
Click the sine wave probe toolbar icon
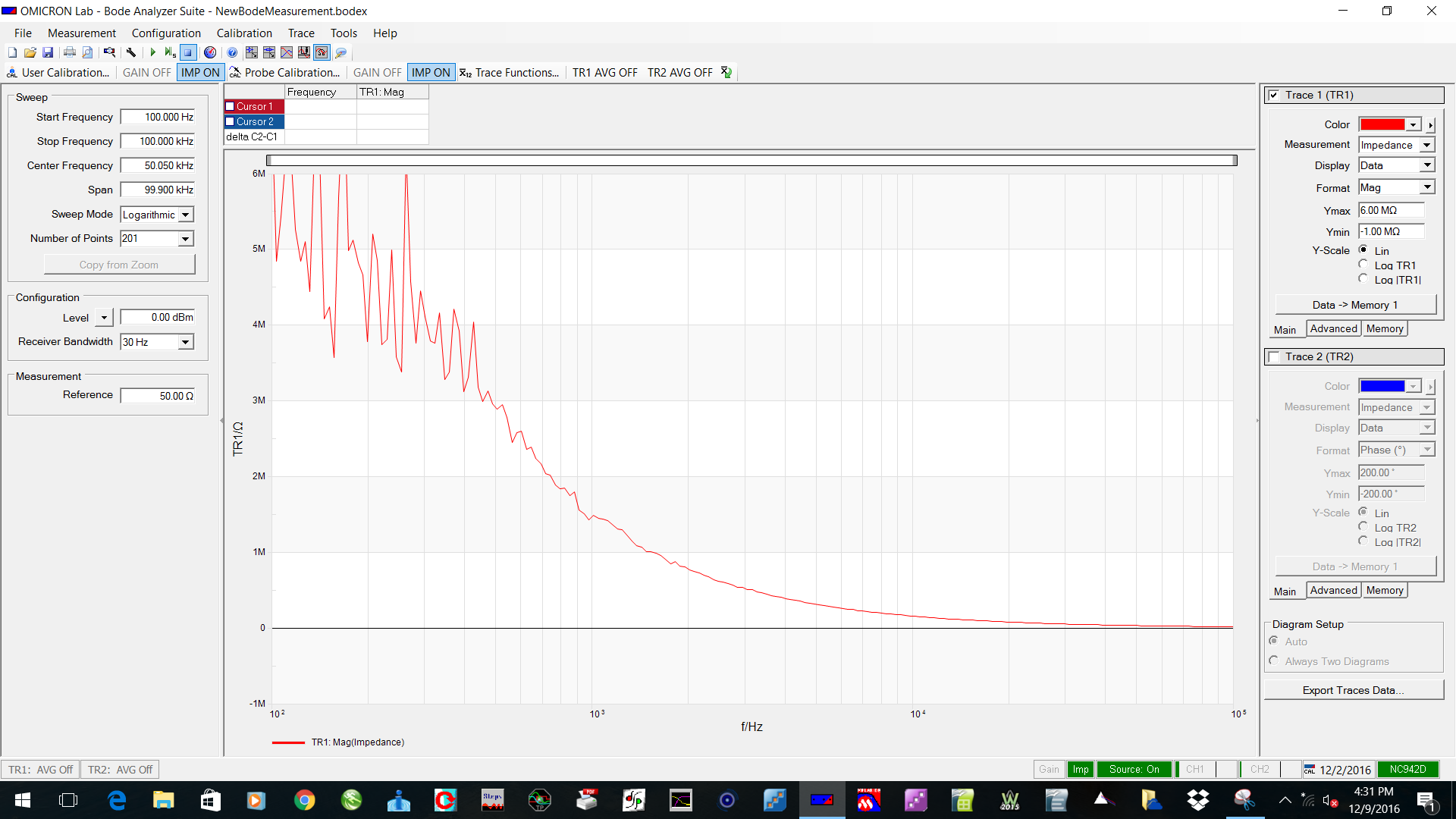pos(304,52)
